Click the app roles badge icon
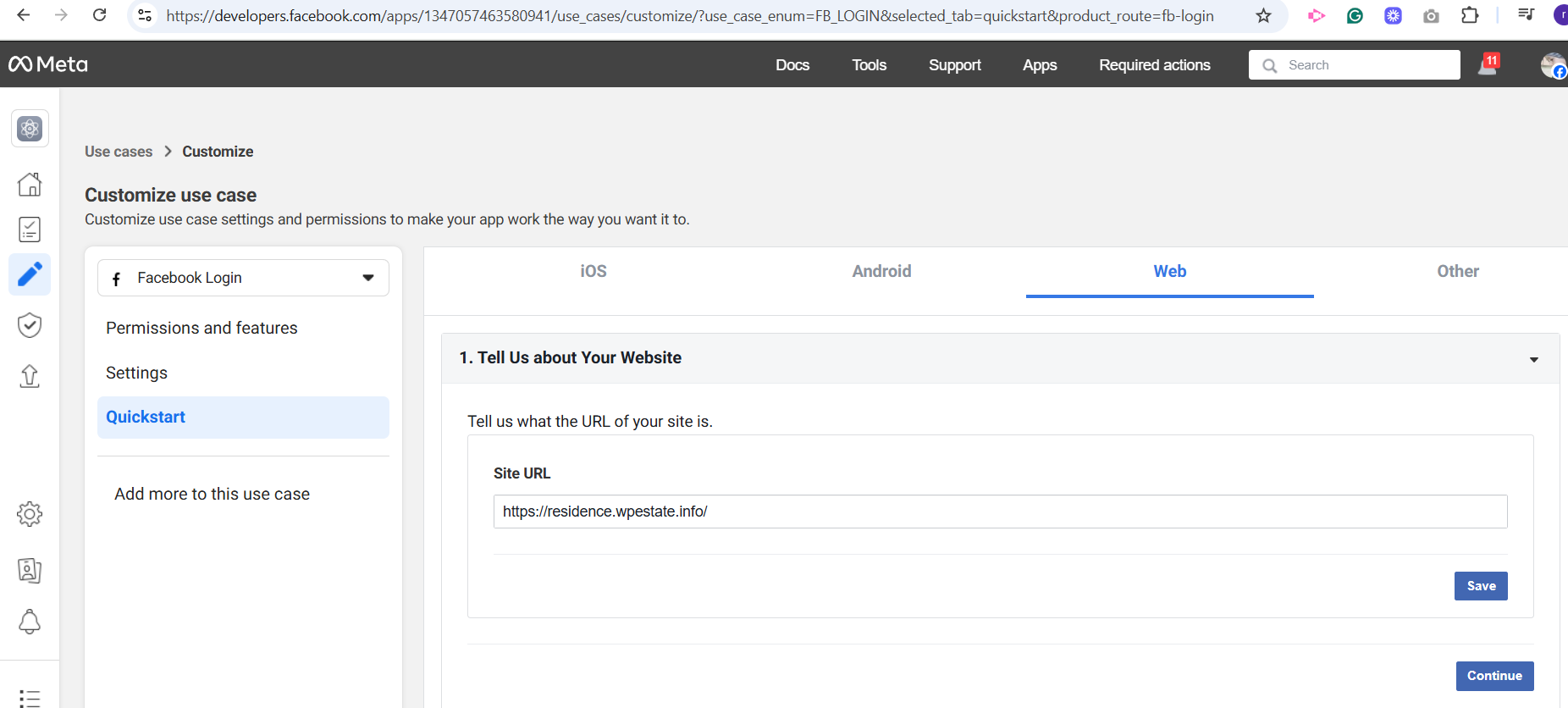Screen dimensions: 1568x708 point(30,570)
